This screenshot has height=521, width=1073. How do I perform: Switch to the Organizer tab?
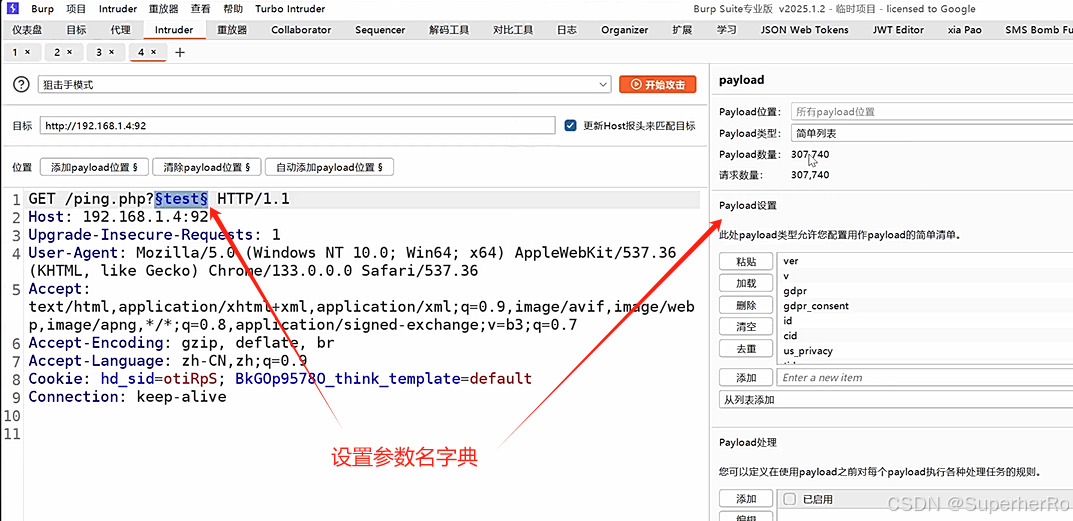tap(625, 29)
